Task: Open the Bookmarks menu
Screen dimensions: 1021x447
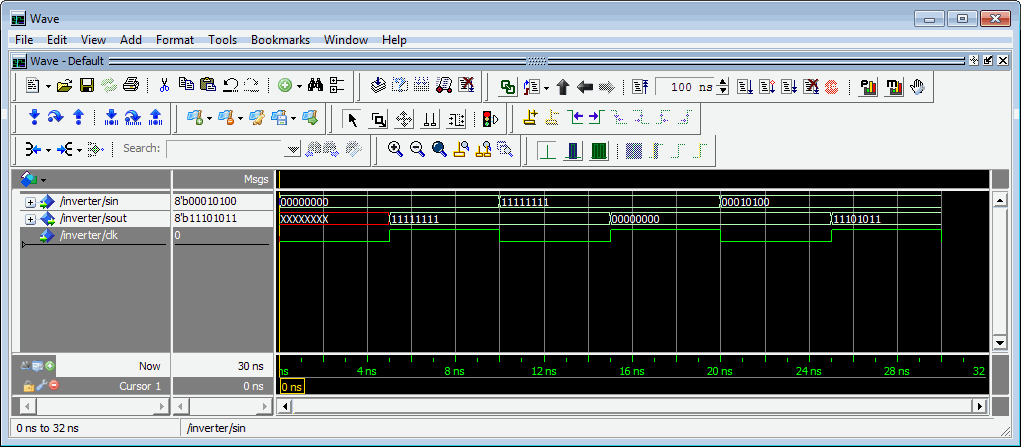Action: pos(281,40)
